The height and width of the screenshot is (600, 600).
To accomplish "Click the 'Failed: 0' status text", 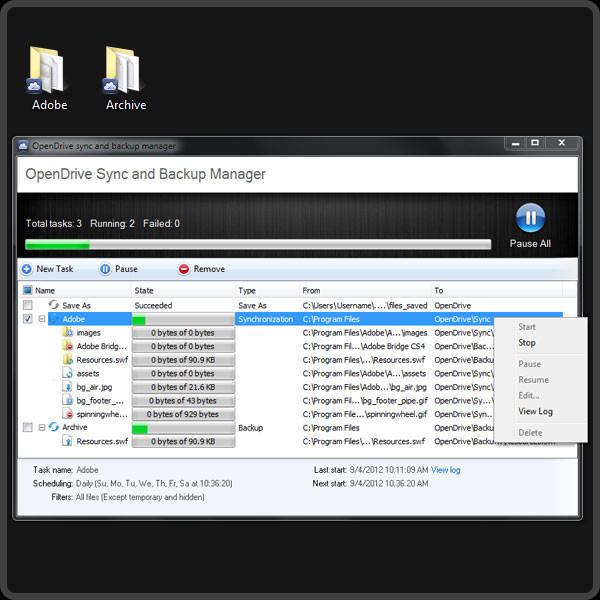I will point(161,223).
